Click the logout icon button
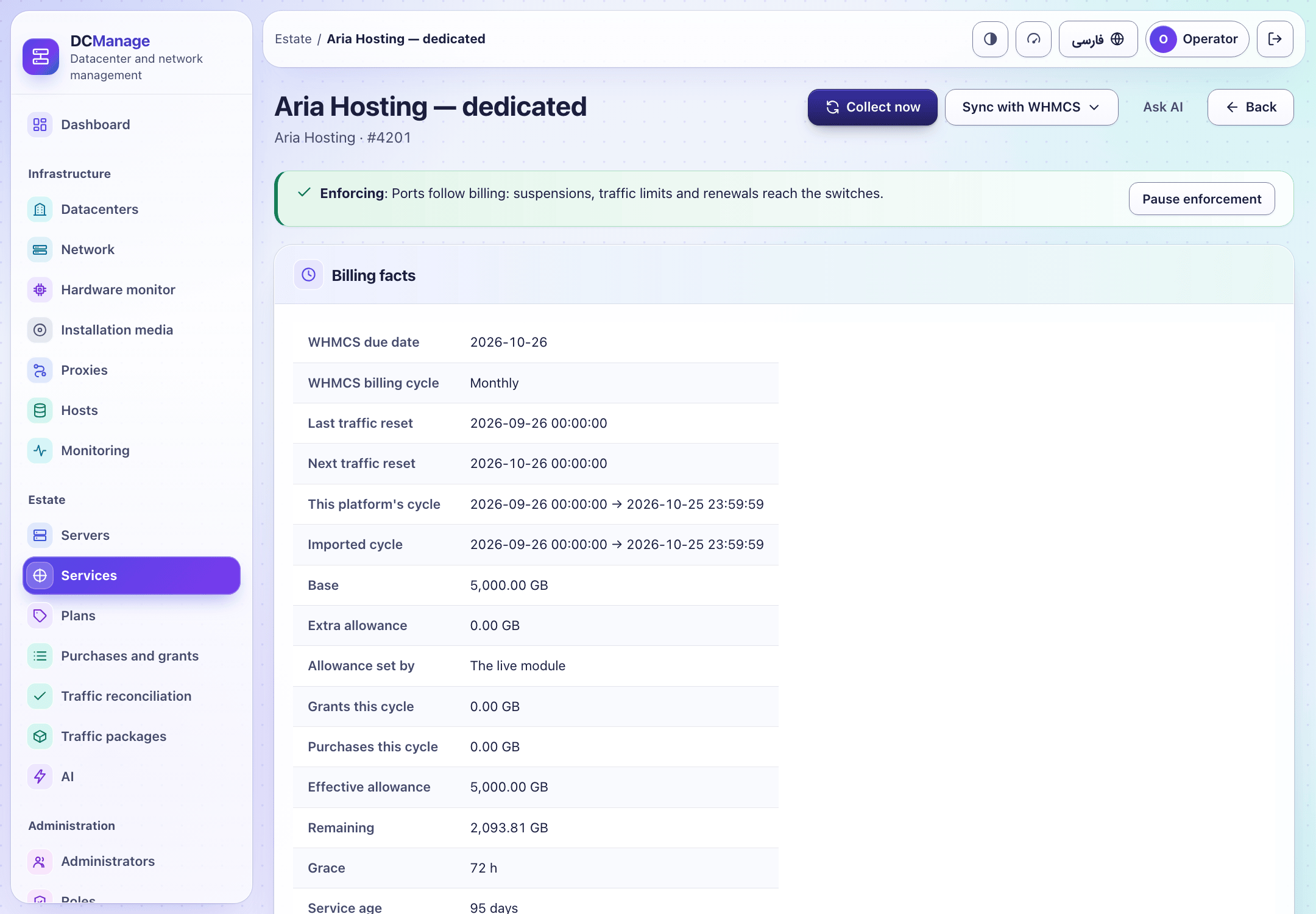 pyautogui.click(x=1275, y=39)
